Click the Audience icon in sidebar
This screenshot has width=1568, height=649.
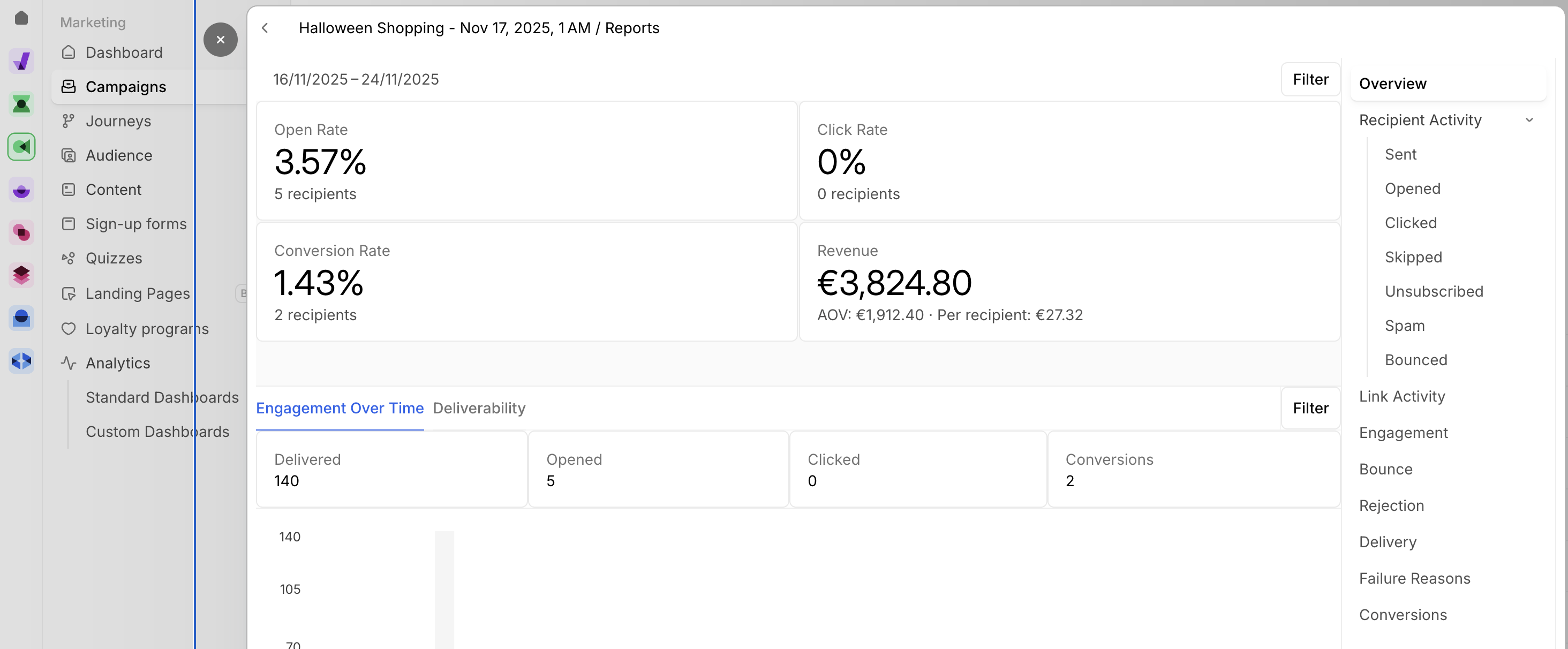[69, 155]
